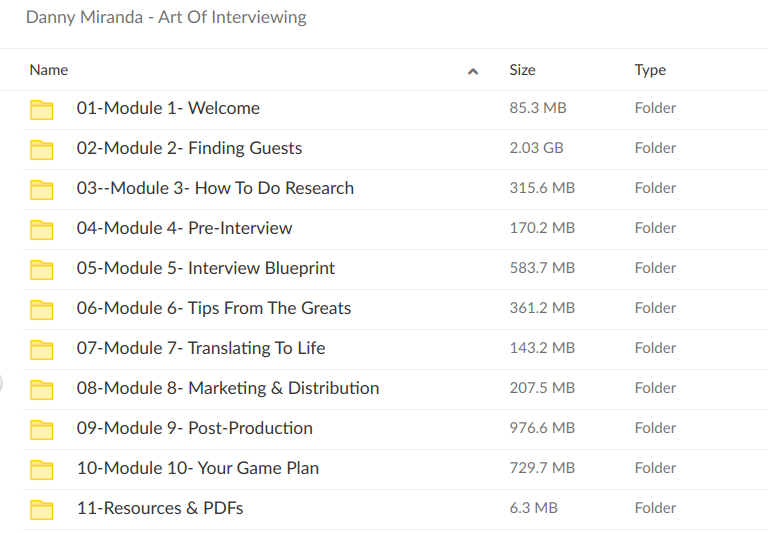Image resolution: width=768 pixels, height=533 pixels.
Task: Click folder icon for 01-Module 1- Welcome
Action: pos(41,109)
